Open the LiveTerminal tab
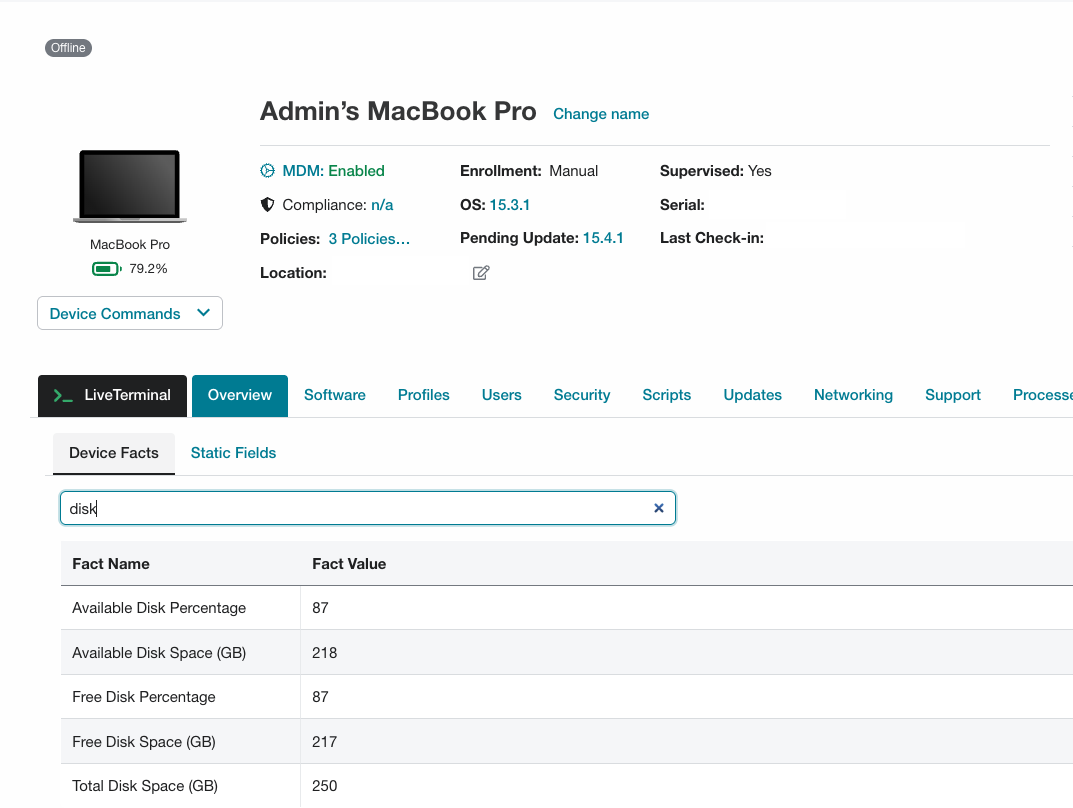1073x808 pixels. tap(112, 395)
